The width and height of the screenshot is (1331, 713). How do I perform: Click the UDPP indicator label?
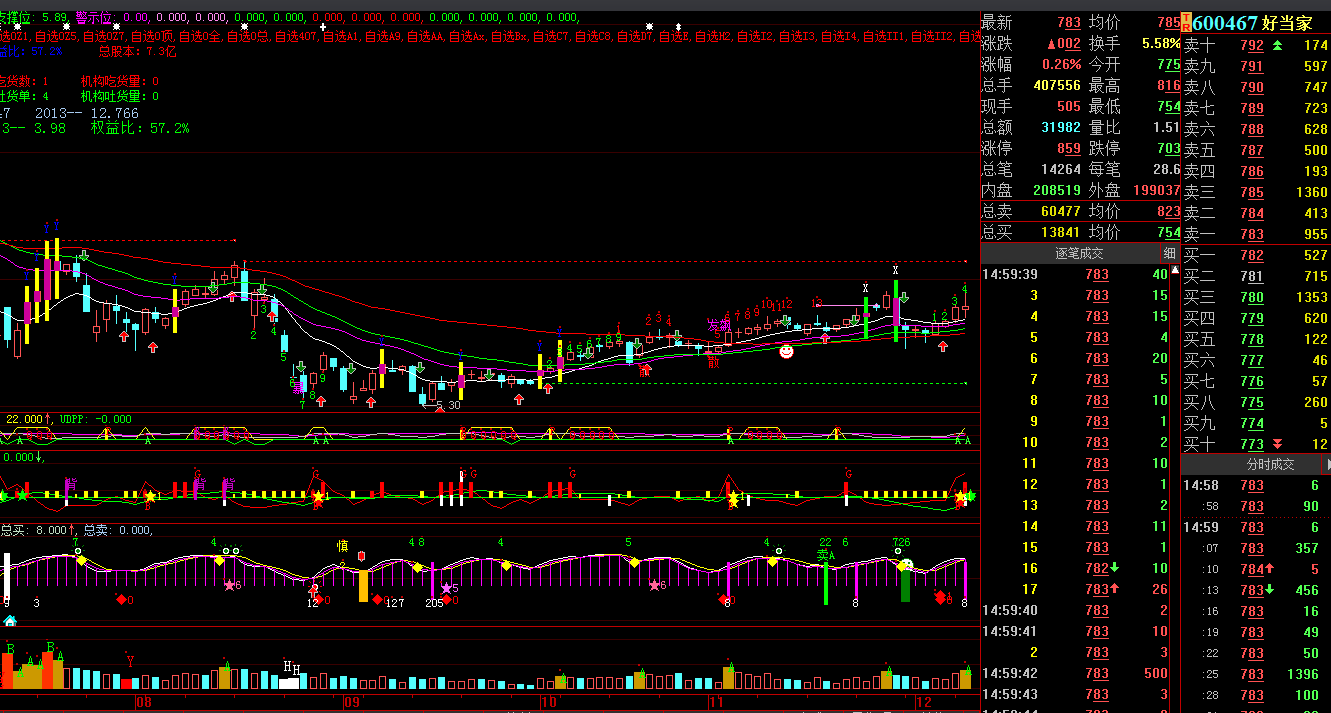[x=96, y=419]
